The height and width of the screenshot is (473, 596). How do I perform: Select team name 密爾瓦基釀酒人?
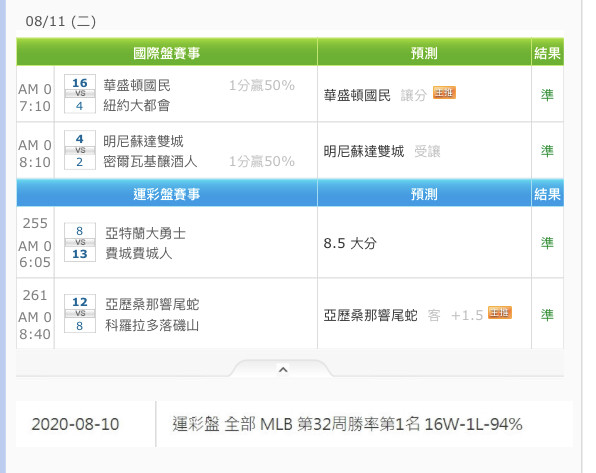150,161
